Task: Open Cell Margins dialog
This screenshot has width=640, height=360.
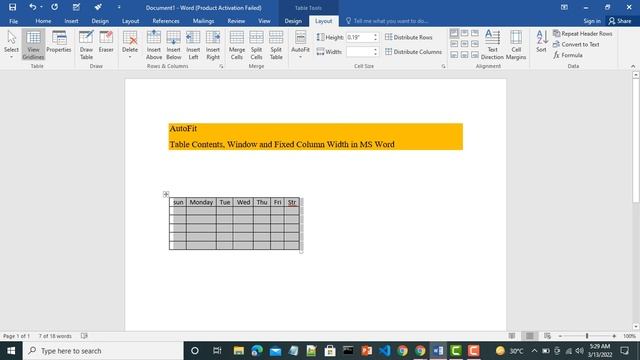Action: [x=516, y=45]
